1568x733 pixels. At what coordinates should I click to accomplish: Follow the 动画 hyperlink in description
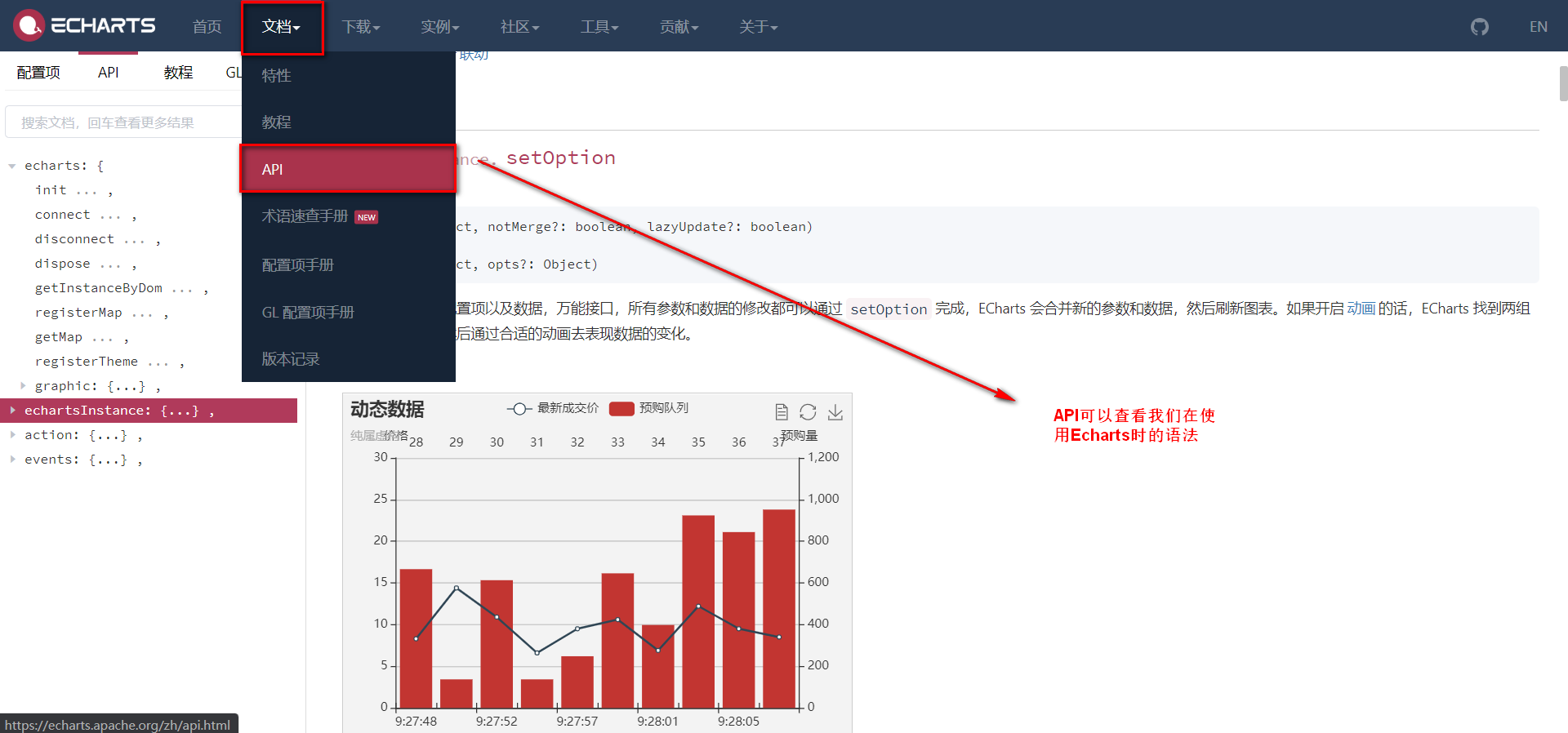[x=1361, y=309]
